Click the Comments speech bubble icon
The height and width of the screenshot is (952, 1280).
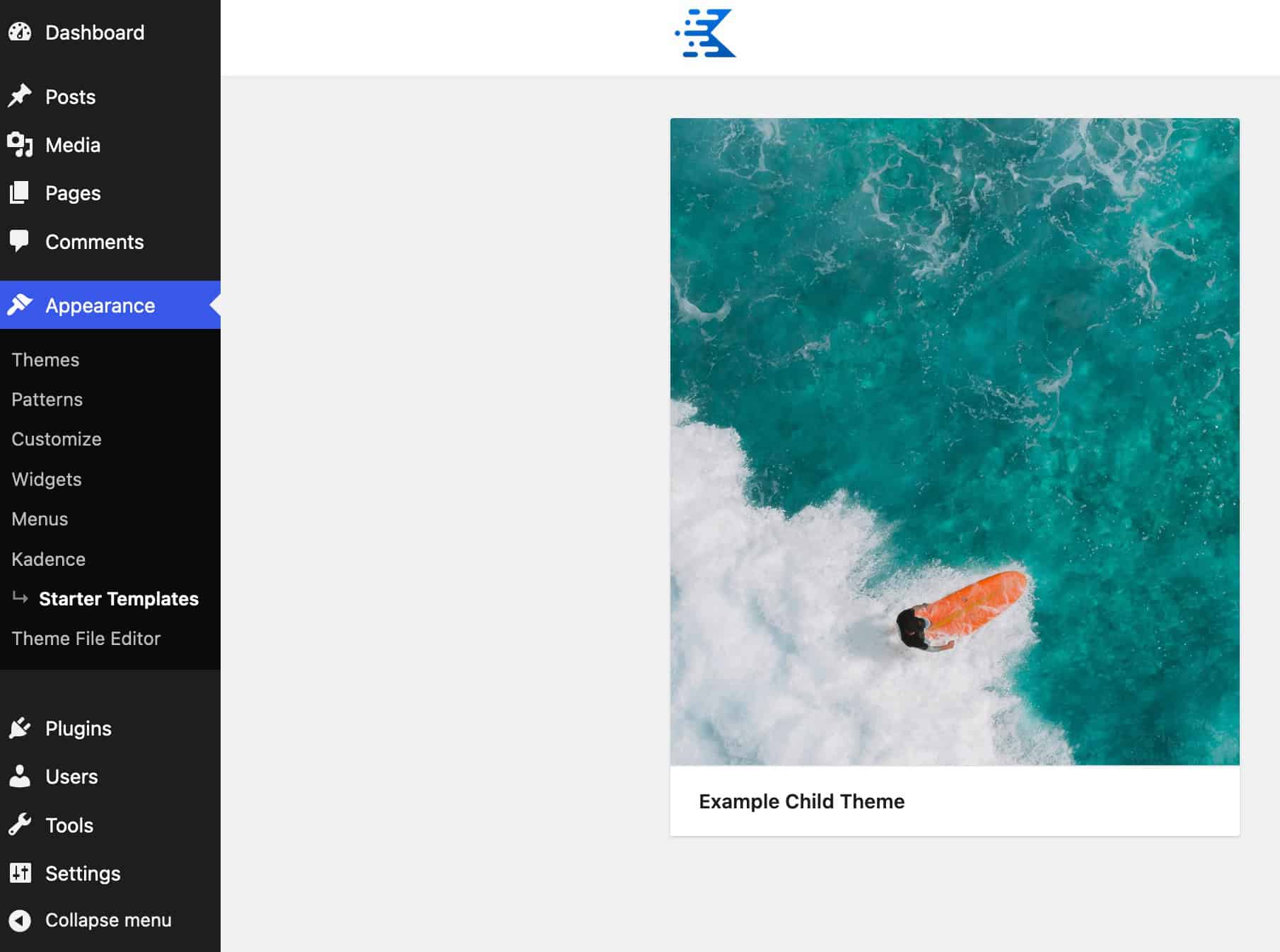click(20, 241)
